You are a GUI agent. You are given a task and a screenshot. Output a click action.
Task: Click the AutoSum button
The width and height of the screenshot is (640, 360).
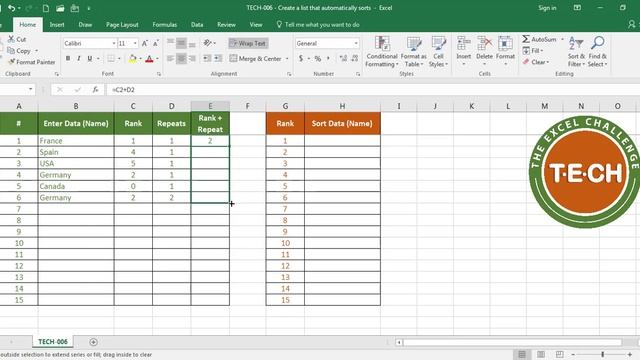click(x=539, y=39)
